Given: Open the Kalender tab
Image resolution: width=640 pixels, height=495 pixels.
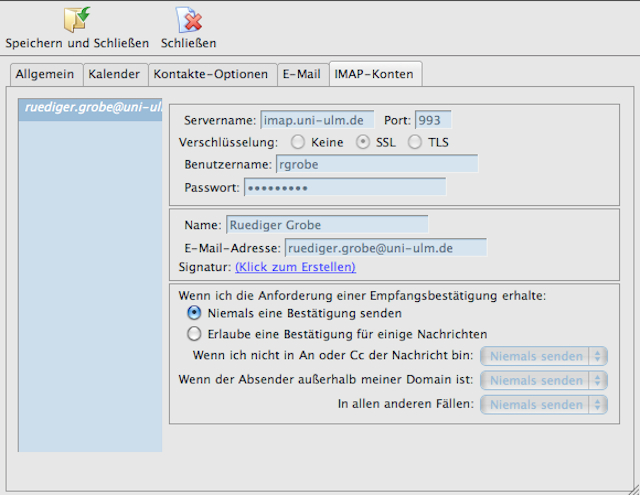Looking at the screenshot, I should click(x=115, y=74).
